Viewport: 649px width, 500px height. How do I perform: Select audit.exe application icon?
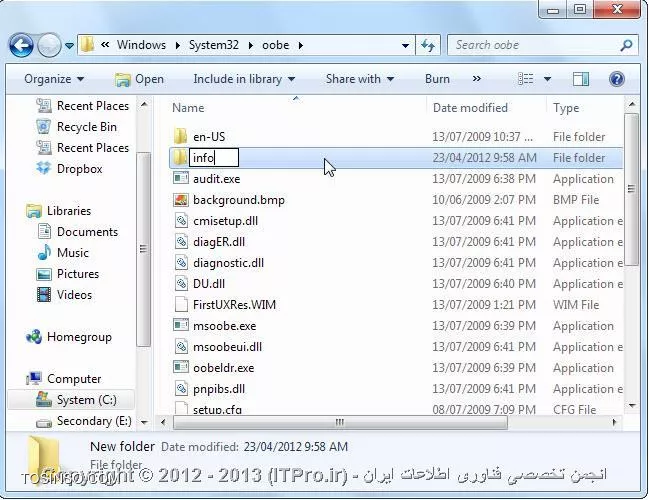click(180, 178)
